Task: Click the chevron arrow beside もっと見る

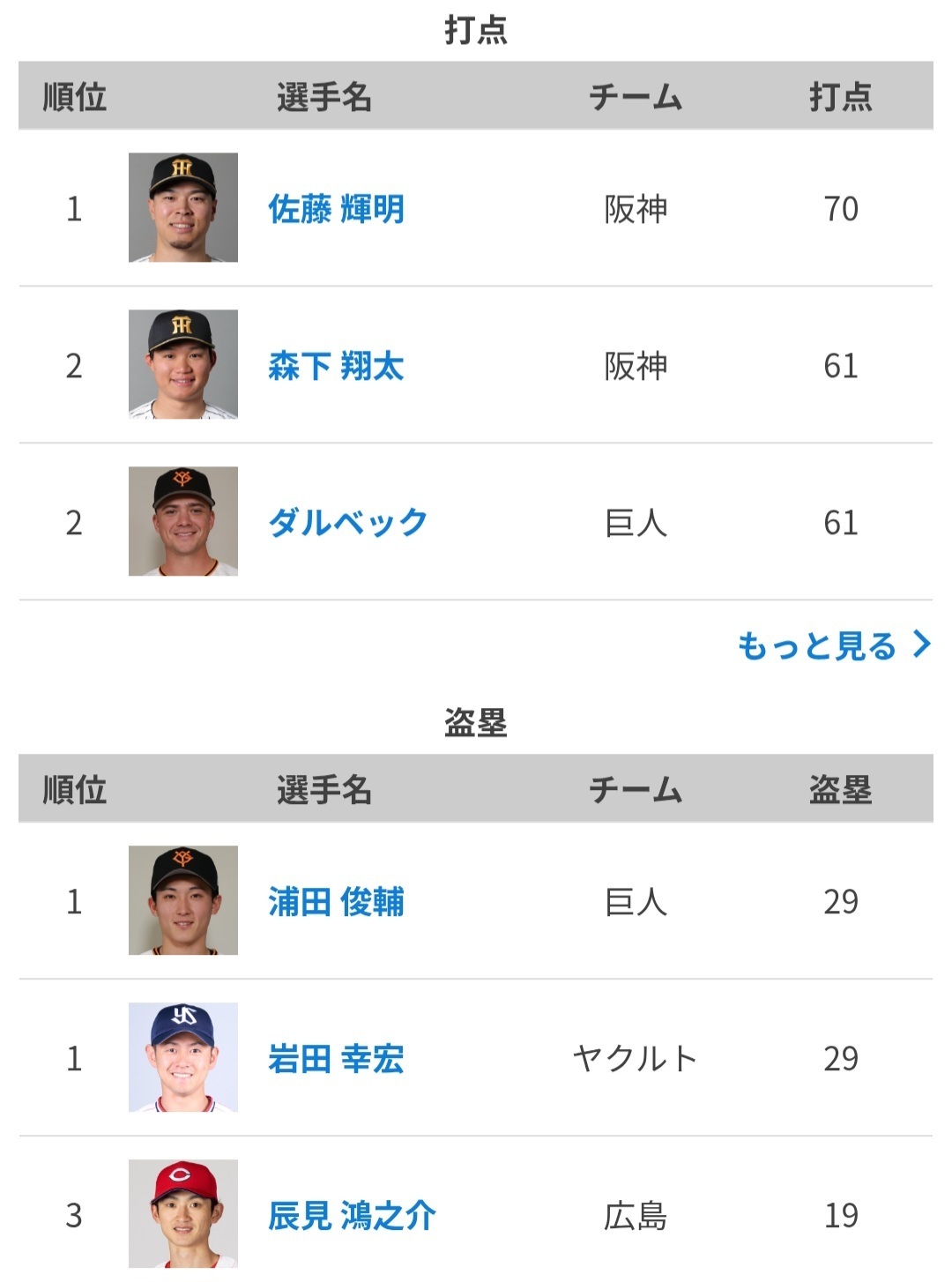Action: point(921,645)
